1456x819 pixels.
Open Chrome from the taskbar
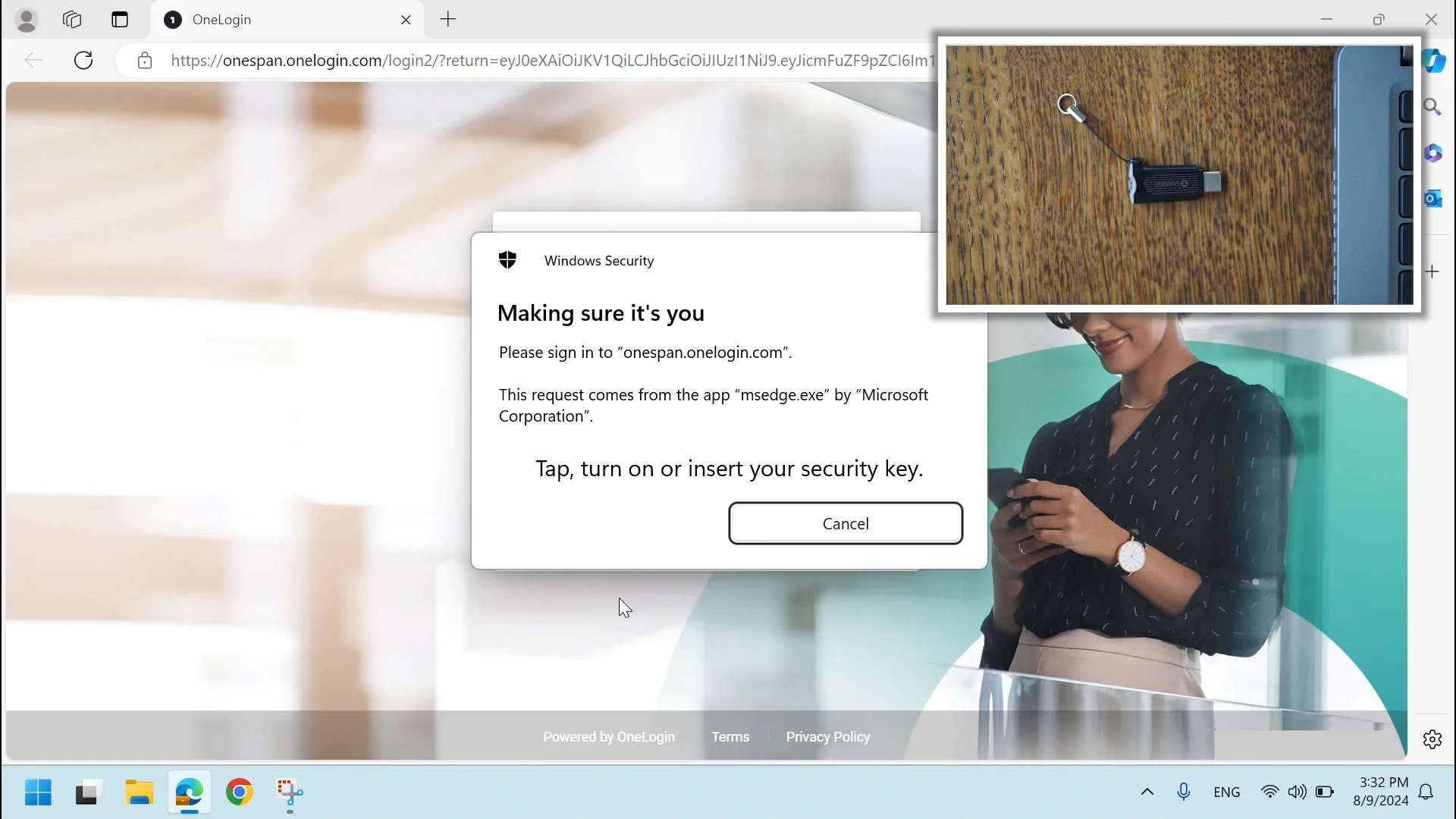pyautogui.click(x=240, y=792)
